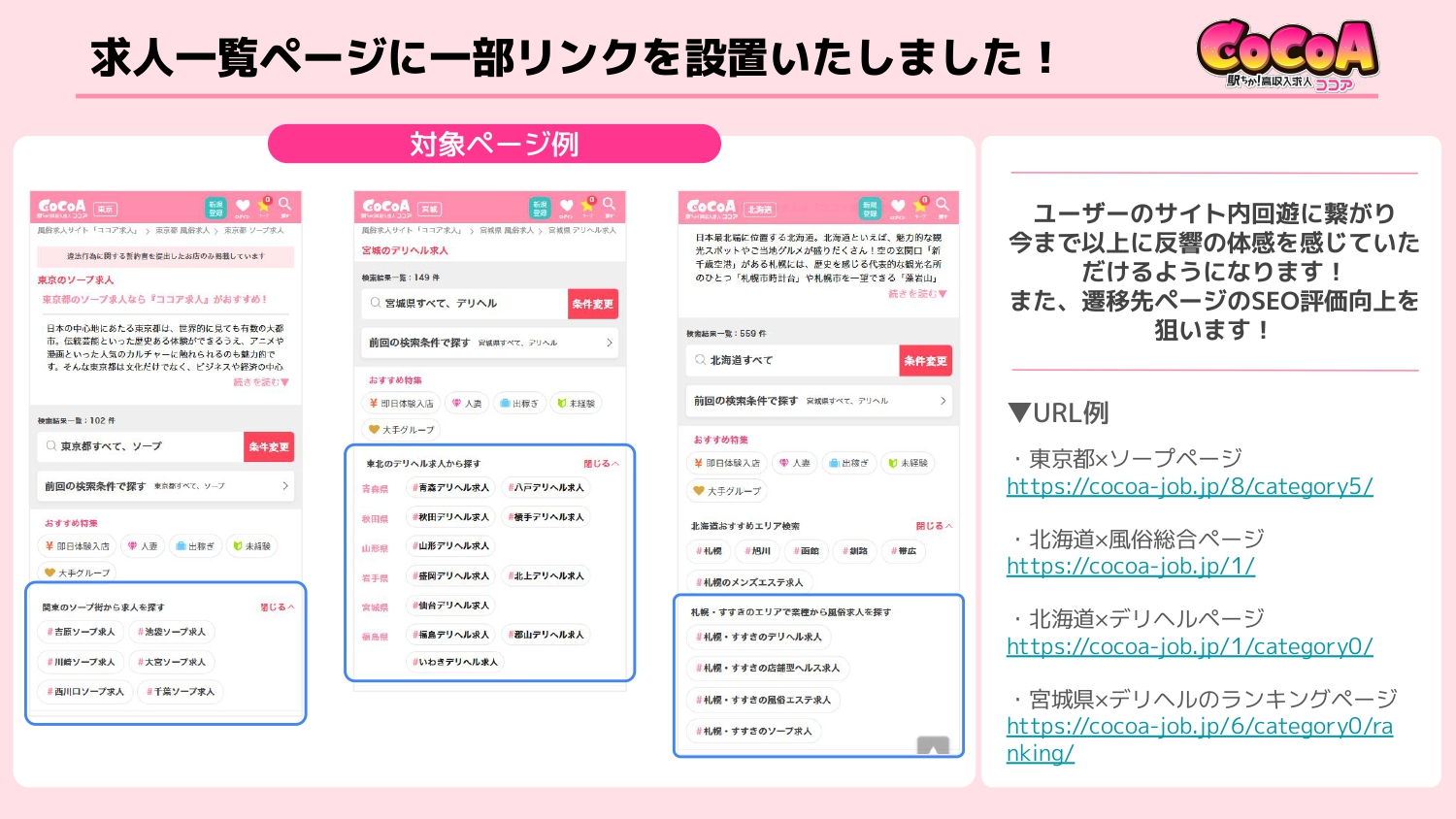Click the heart login icon in the Miyagi header
The image size is (1456, 819).
pos(566,207)
